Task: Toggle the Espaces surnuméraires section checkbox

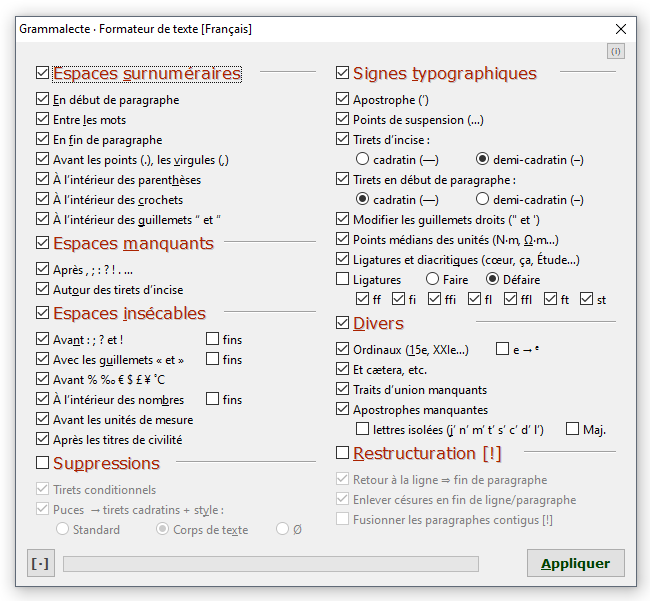Action: coord(42,73)
